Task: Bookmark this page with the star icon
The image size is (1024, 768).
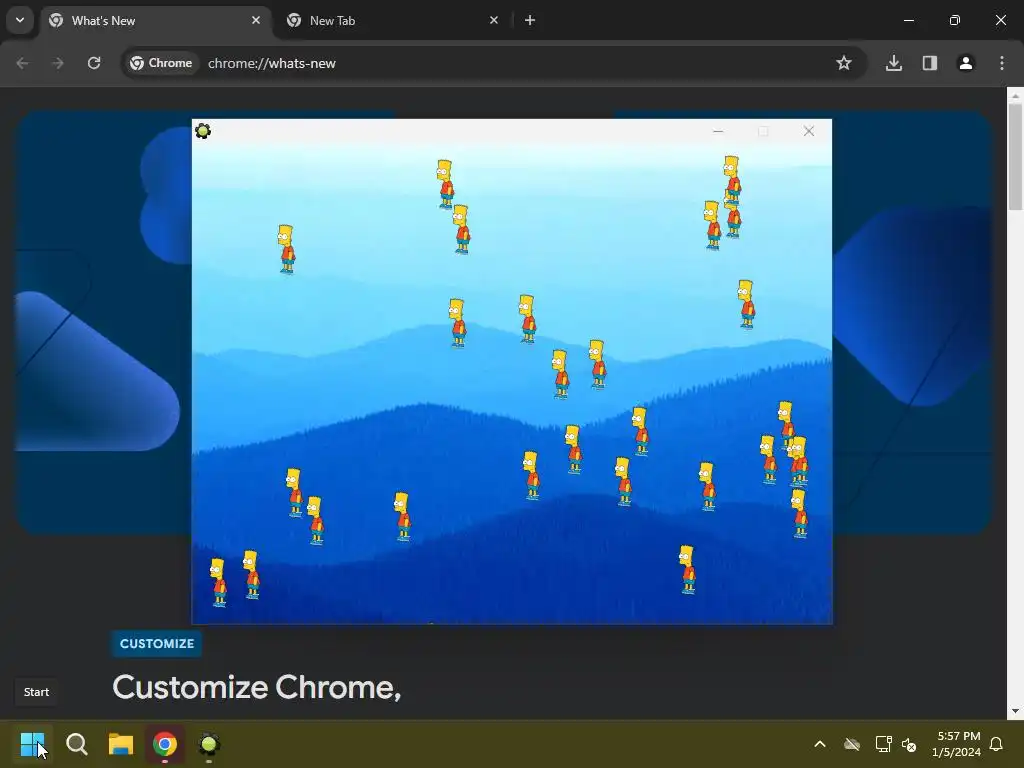Action: tap(844, 63)
